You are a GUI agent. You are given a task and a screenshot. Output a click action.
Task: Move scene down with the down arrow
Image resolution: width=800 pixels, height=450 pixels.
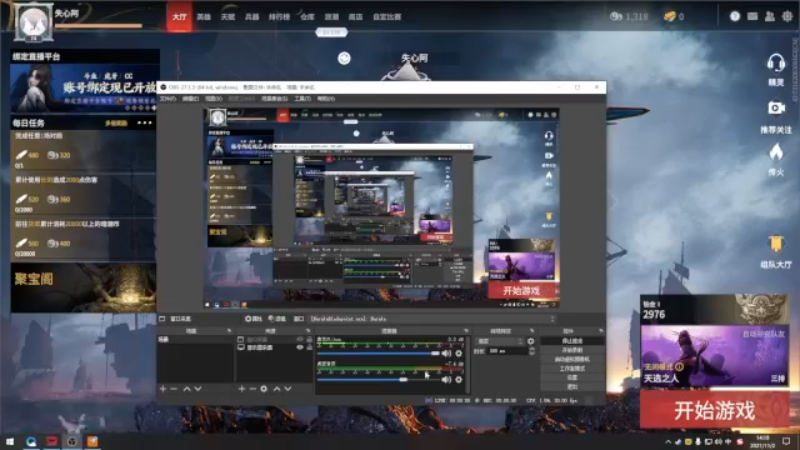coord(198,389)
